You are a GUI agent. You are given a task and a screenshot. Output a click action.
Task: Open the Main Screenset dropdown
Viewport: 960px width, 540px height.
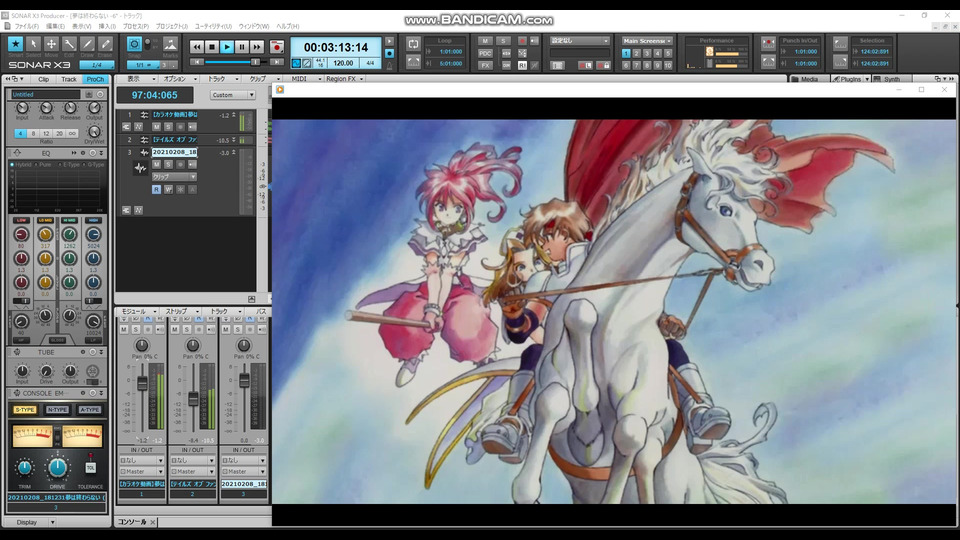point(647,41)
